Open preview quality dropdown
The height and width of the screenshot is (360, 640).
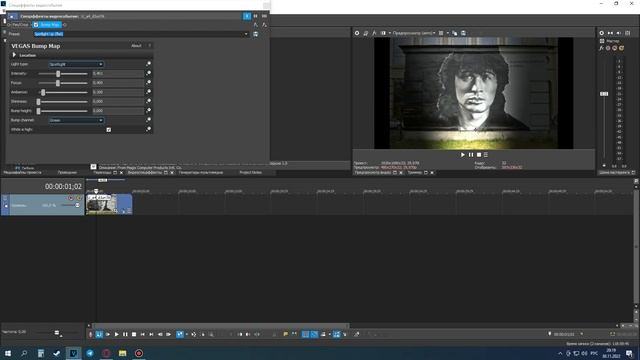click(413, 33)
